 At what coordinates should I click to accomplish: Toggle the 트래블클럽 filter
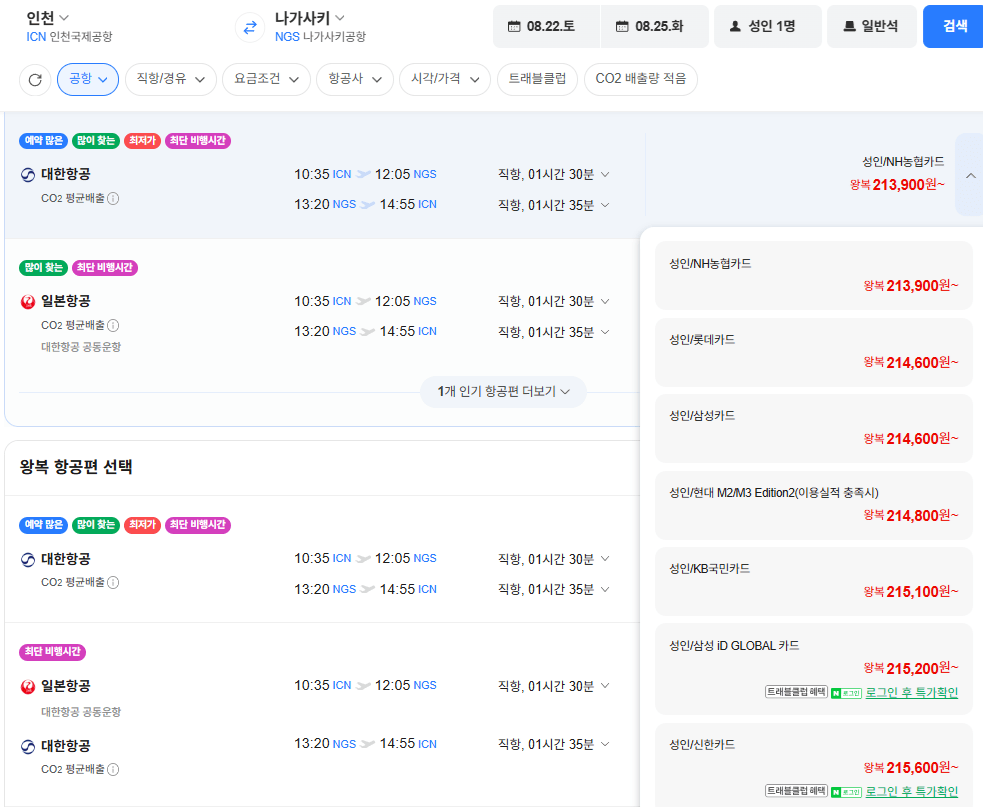tap(537, 79)
